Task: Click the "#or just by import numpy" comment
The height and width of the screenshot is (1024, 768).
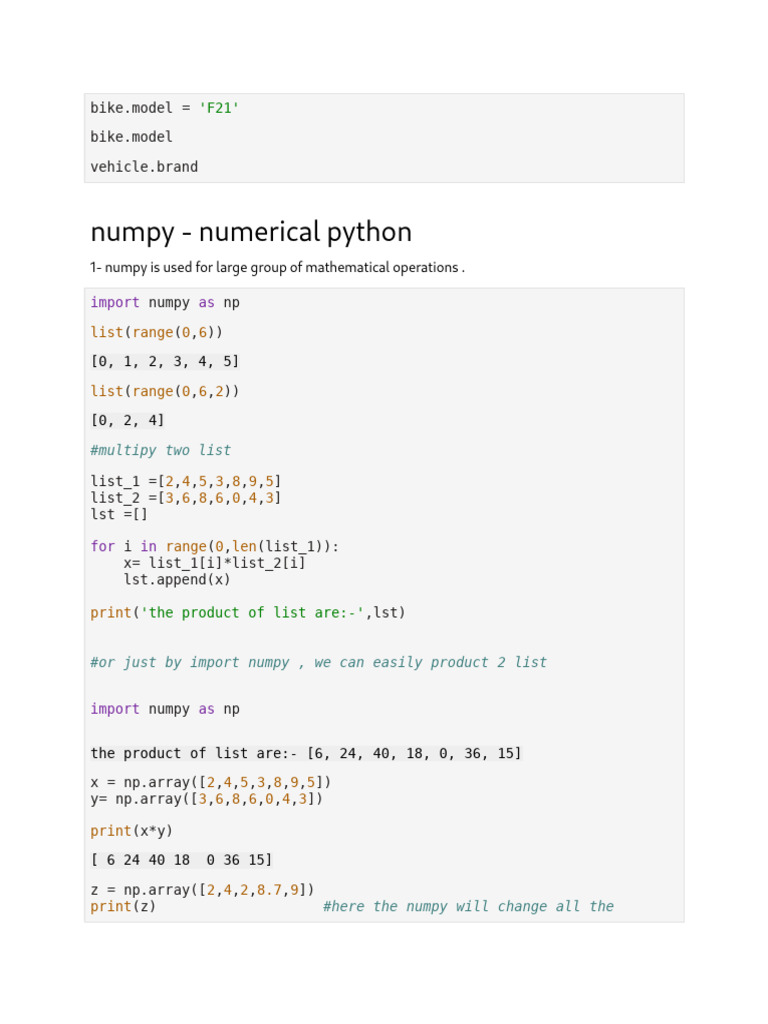Action: 318,662
